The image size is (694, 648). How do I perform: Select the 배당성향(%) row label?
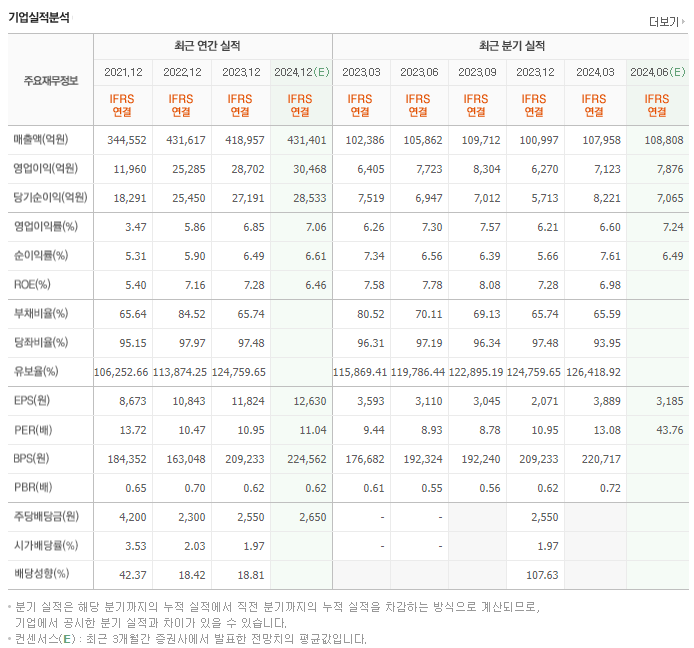tap(41, 574)
